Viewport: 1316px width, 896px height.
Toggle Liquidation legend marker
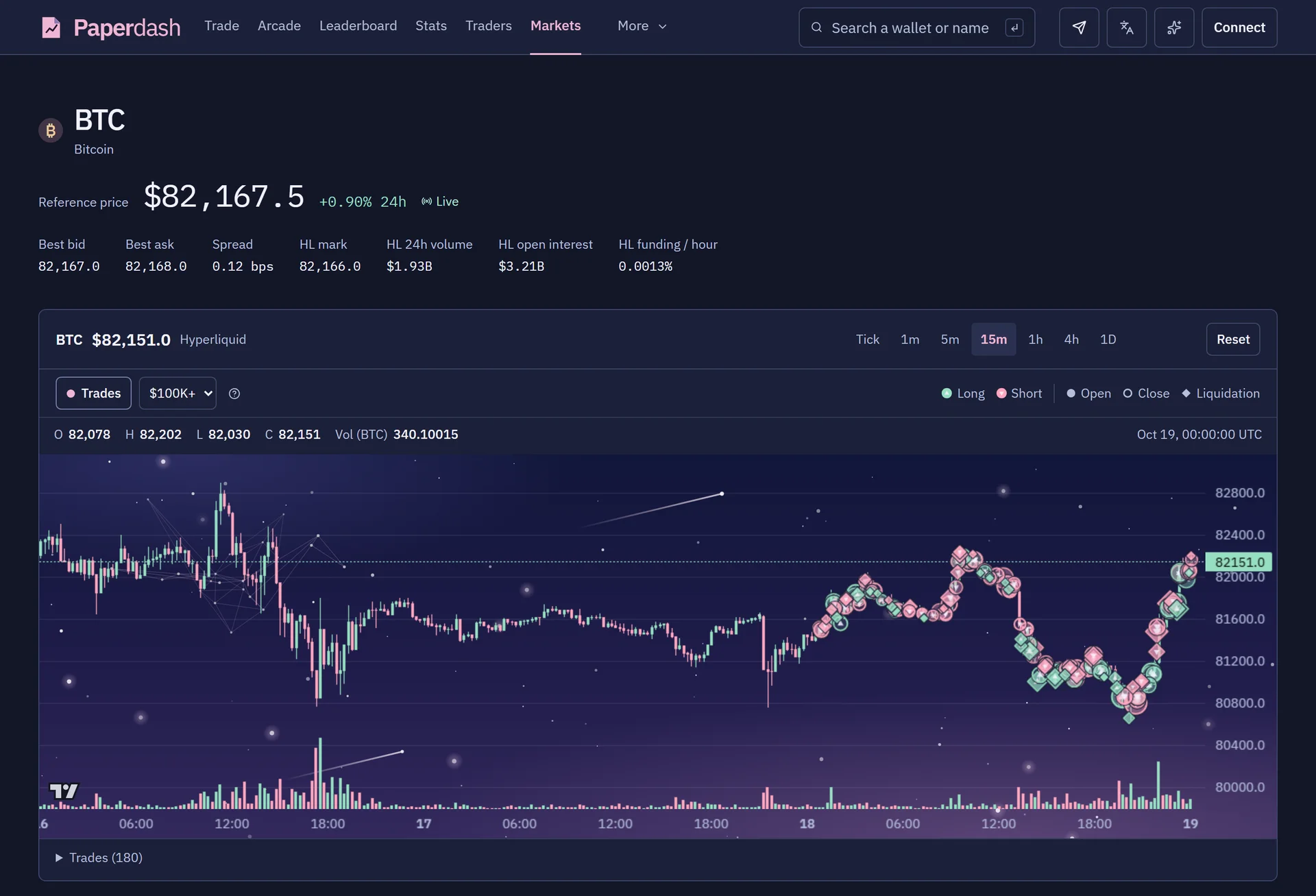pos(1221,393)
